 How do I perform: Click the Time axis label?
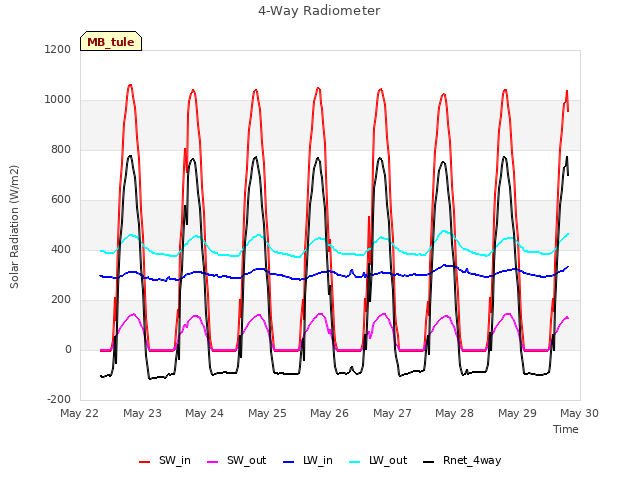pyautogui.click(x=566, y=429)
